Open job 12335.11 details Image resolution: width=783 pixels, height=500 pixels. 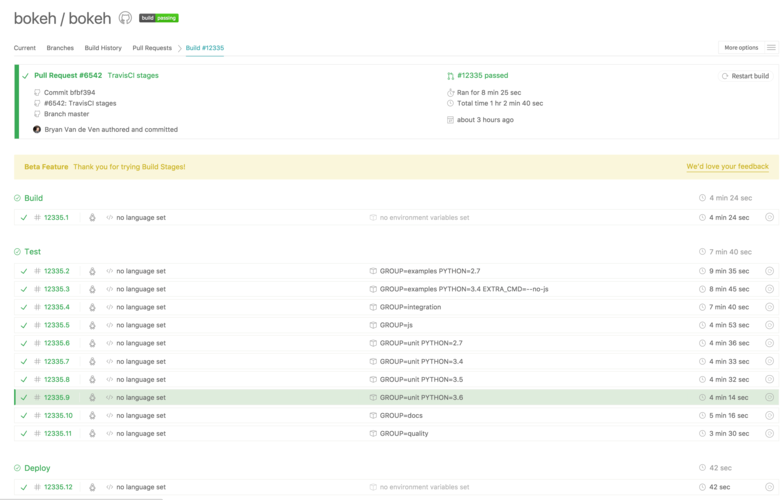click(58, 433)
